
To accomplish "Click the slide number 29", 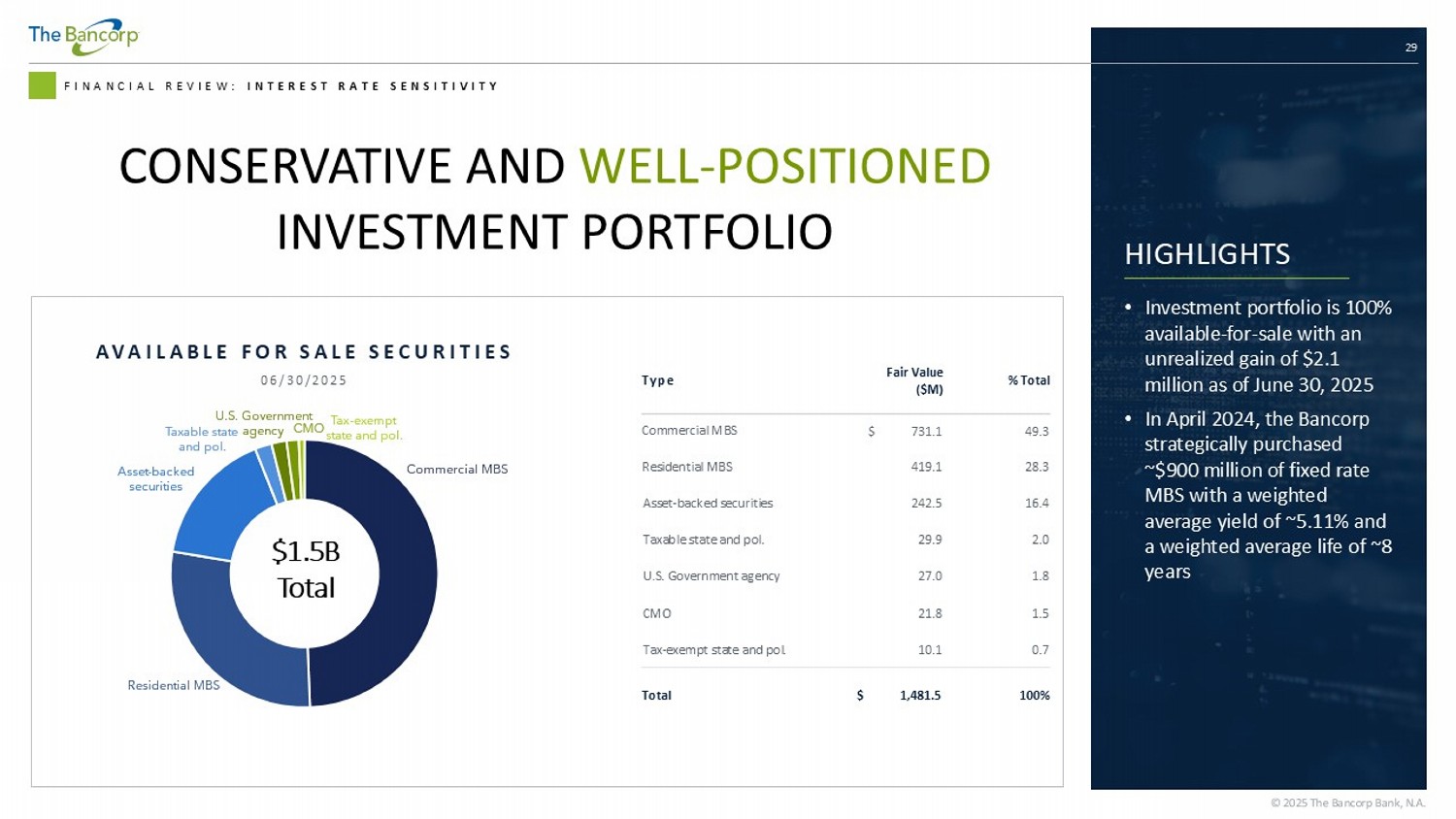I will 1410,48.
